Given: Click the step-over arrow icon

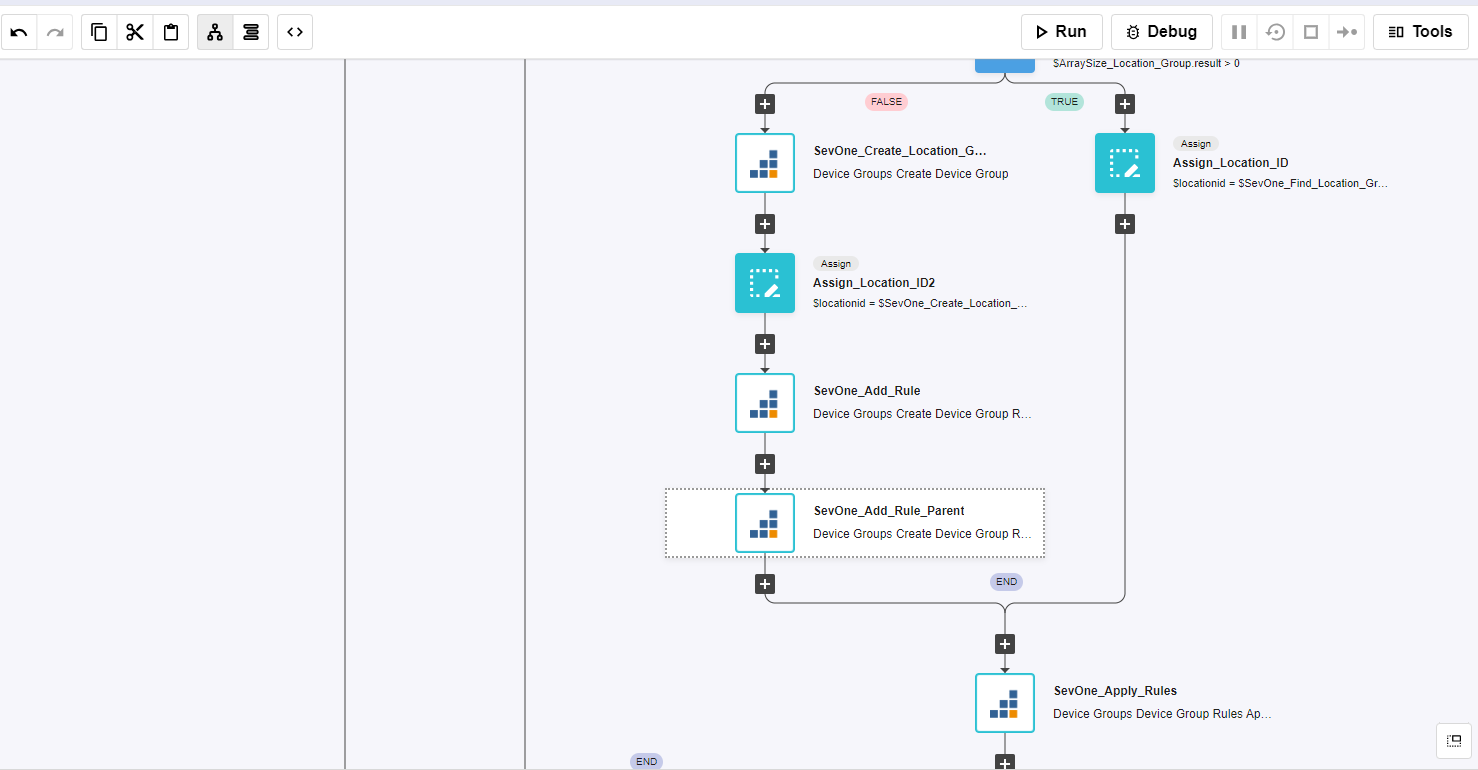Looking at the screenshot, I should tap(1347, 32).
